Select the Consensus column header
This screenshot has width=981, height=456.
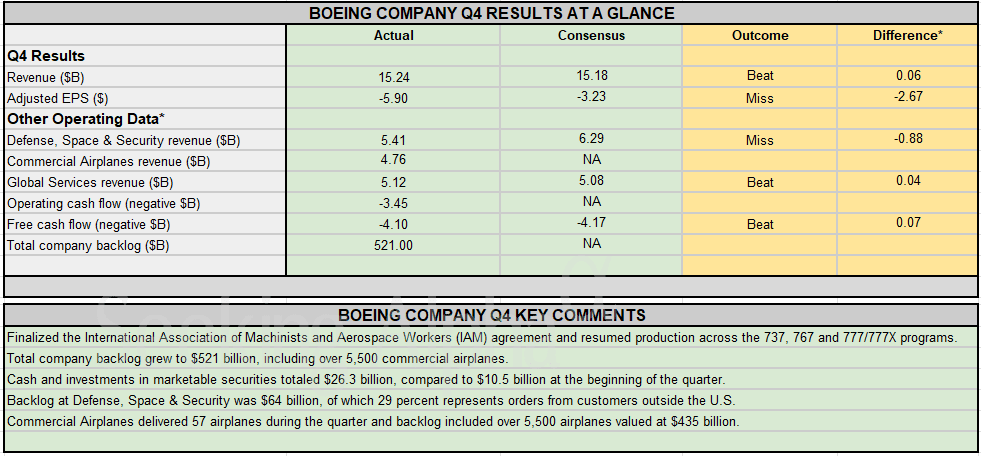point(591,35)
